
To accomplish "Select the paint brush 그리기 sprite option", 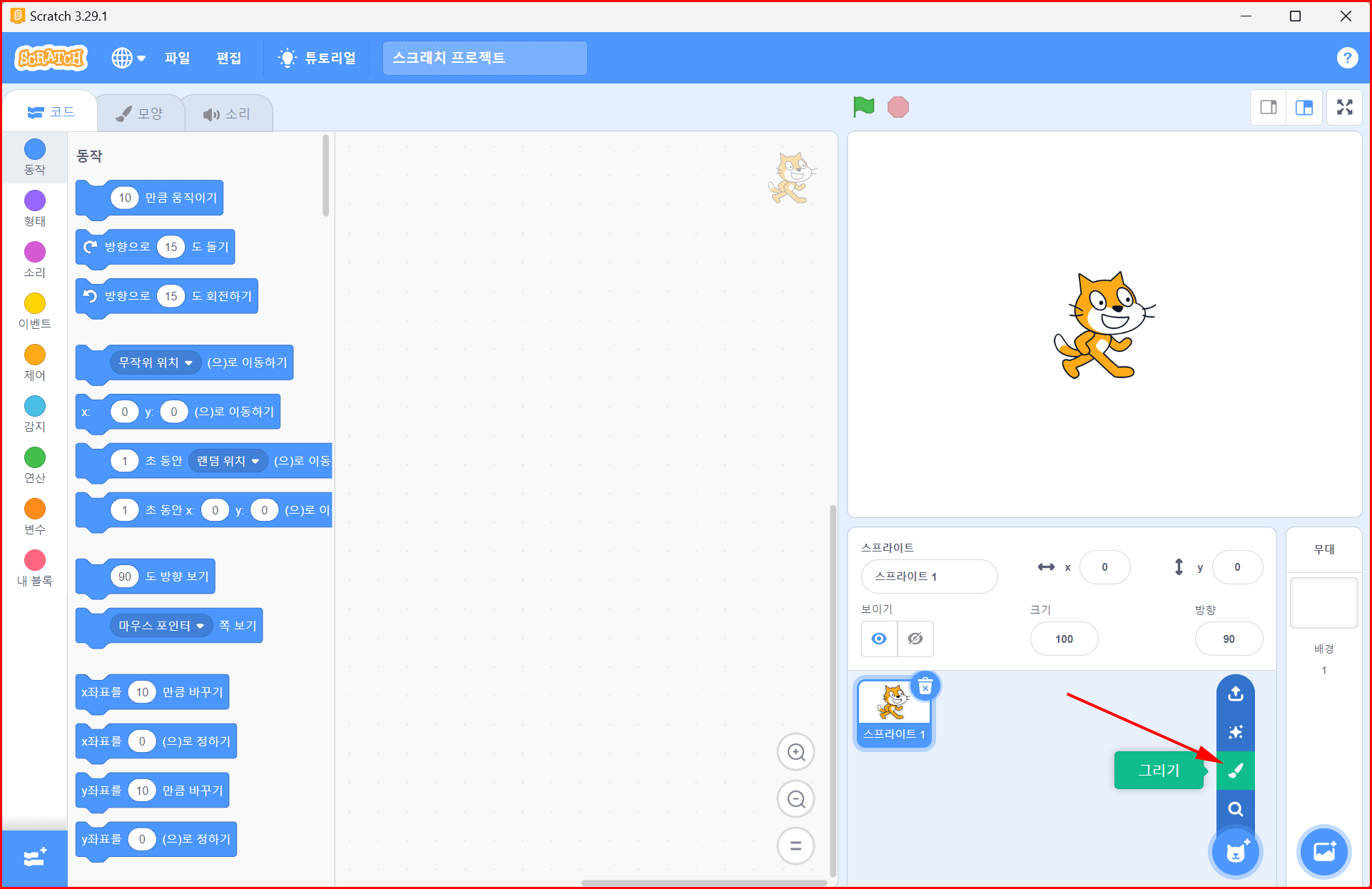I will click(1235, 771).
